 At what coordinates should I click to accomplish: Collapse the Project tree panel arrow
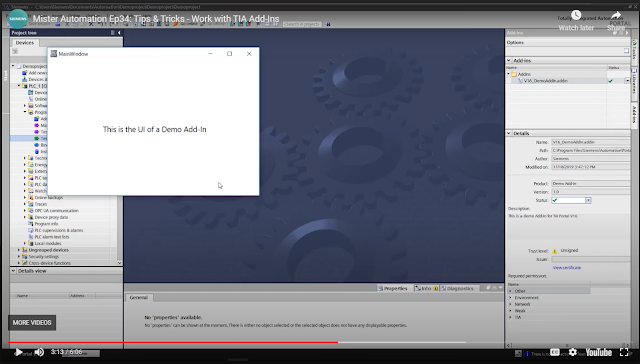coord(119,33)
